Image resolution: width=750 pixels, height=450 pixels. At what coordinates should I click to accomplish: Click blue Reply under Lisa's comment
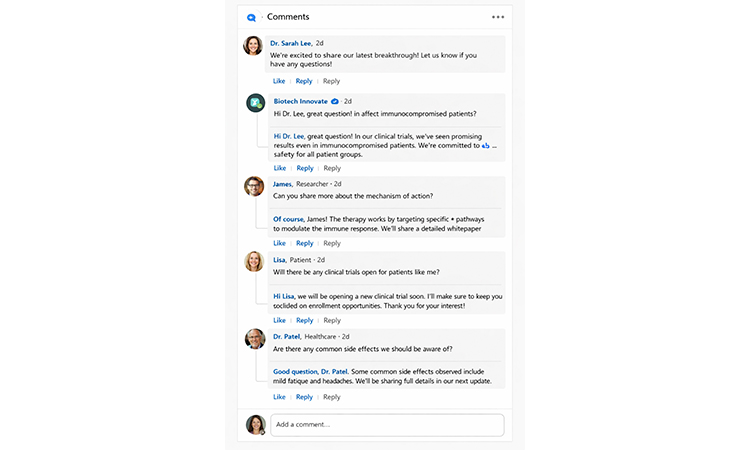click(x=304, y=320)
